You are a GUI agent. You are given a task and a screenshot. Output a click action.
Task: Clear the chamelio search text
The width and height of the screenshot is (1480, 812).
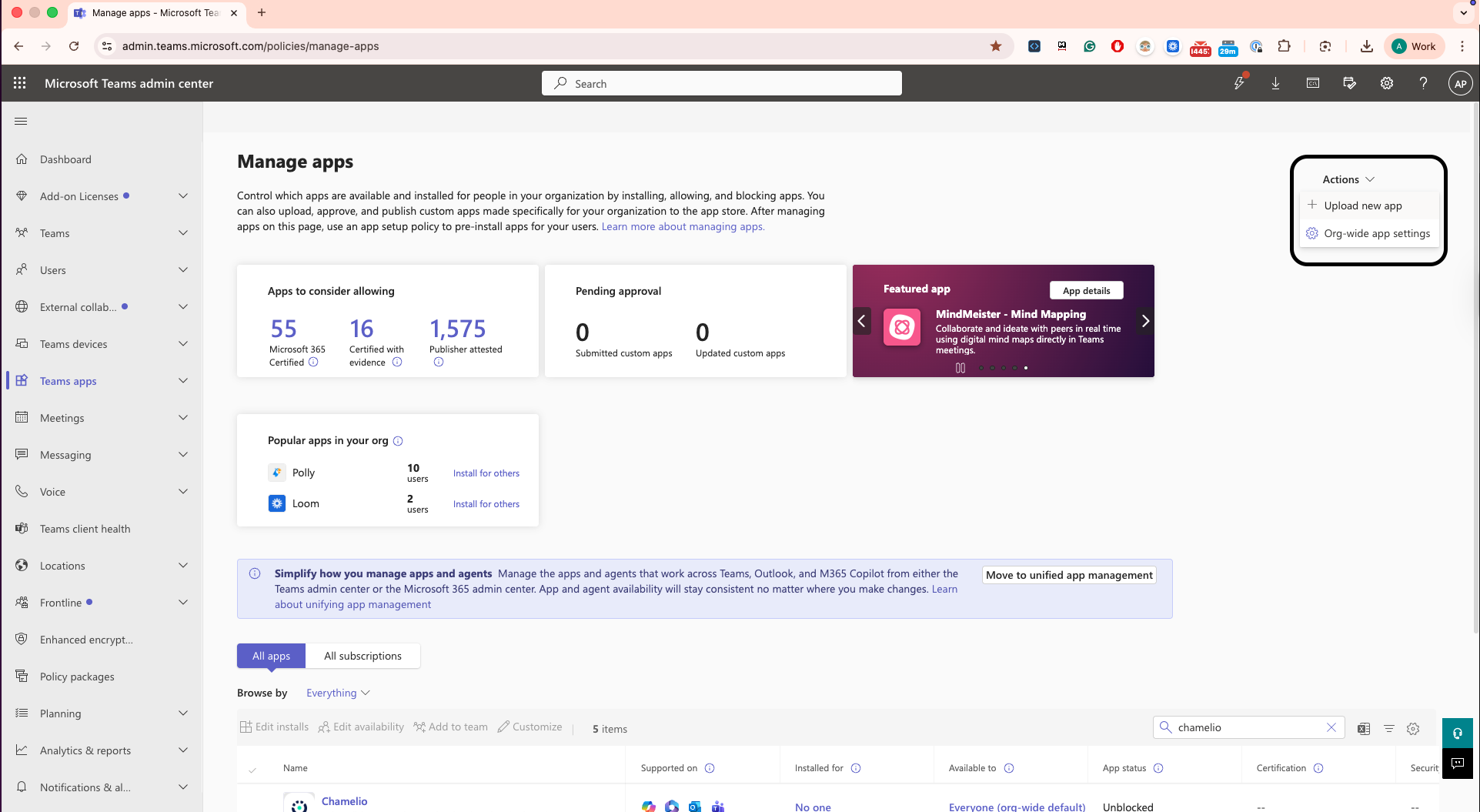click(1331, 727)
